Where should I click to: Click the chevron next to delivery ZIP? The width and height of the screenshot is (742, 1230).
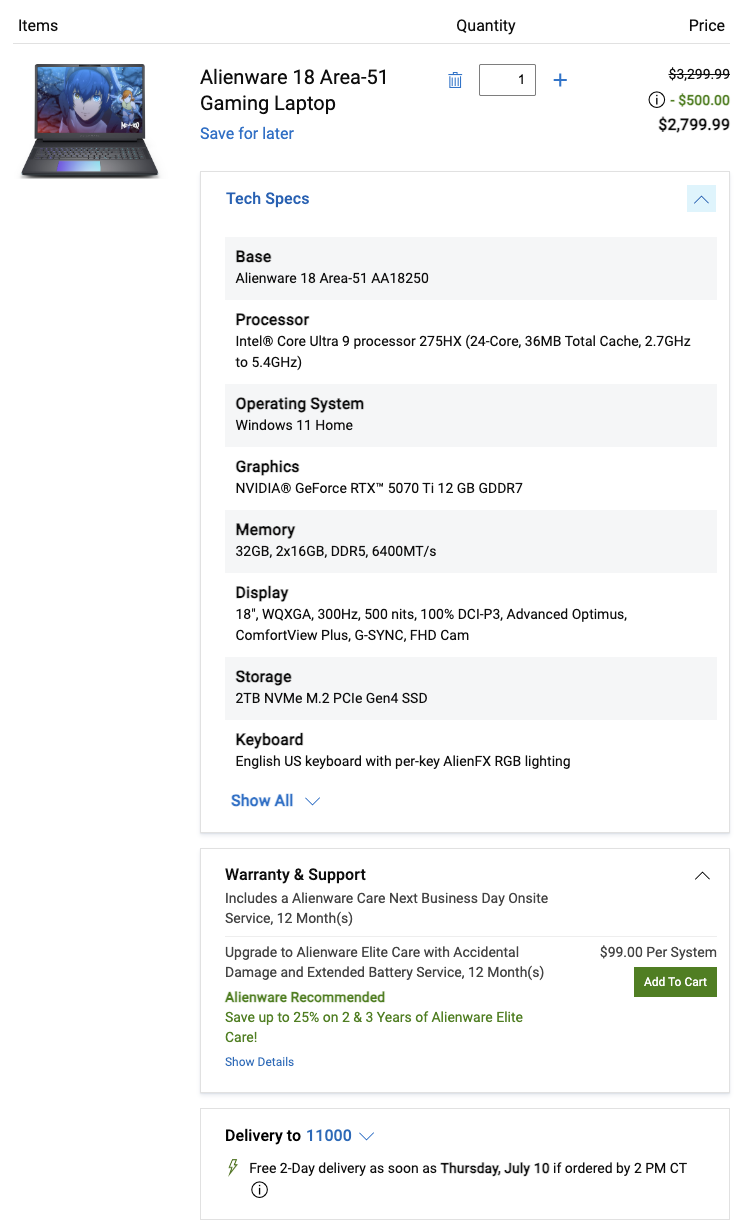click(366, 1136)
